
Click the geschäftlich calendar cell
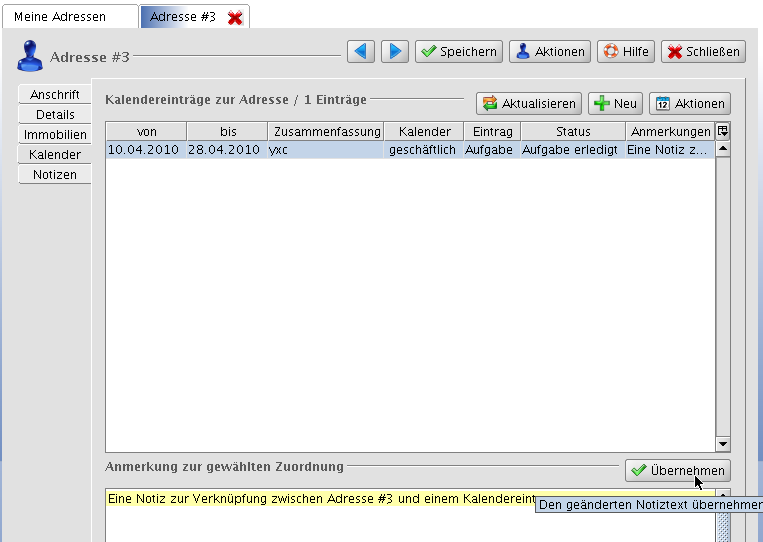[x=424, y=149]
